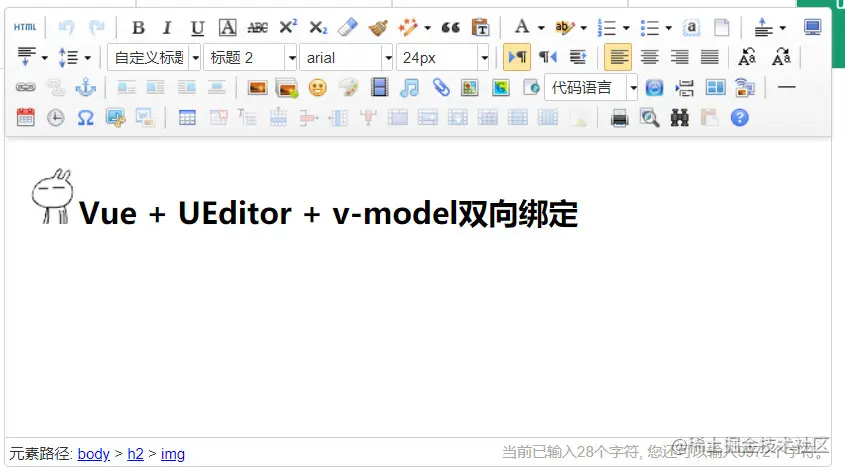Expand unordered list style options

668,27
